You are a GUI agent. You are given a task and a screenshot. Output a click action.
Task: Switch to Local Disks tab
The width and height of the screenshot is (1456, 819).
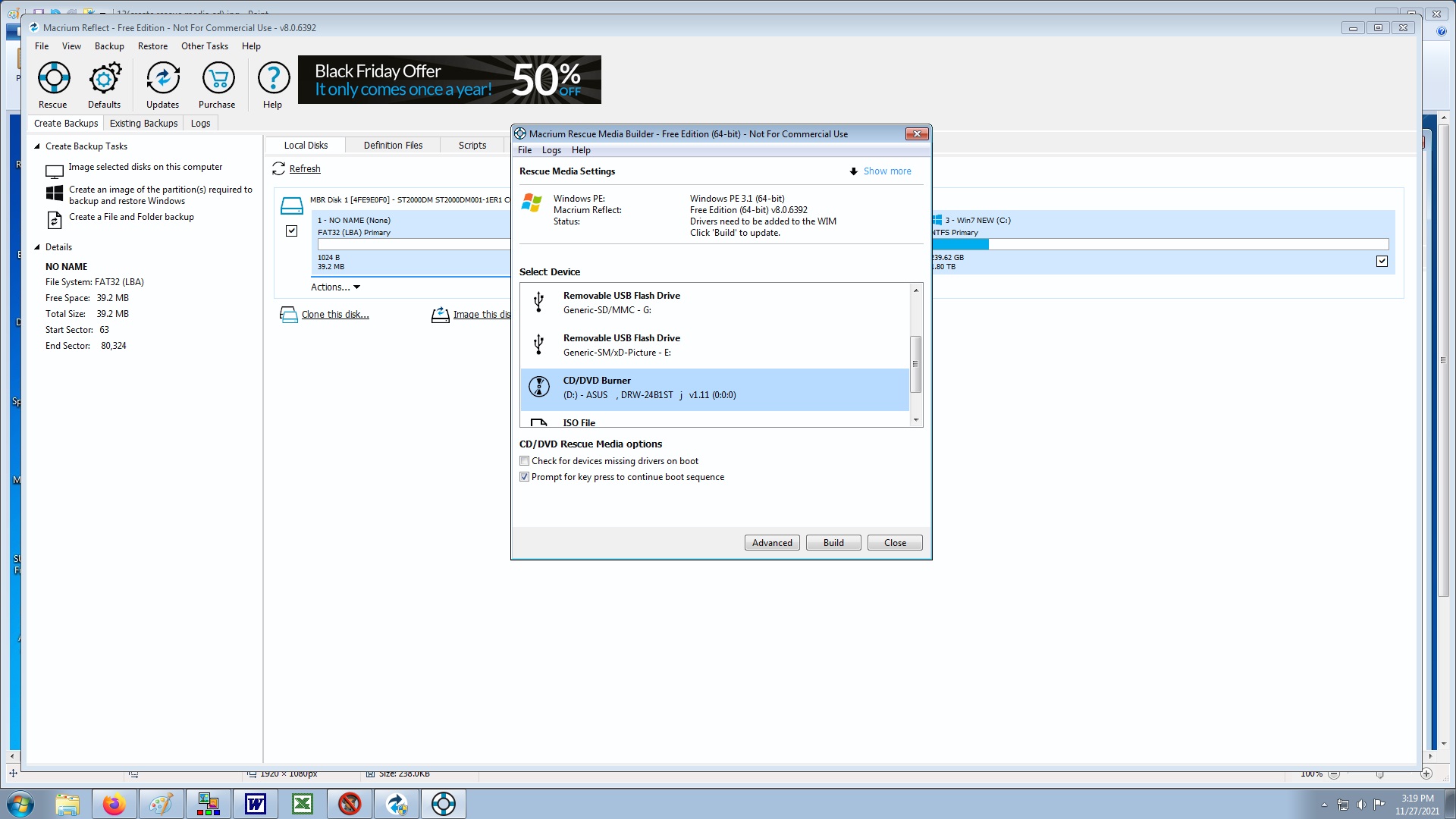pos(306,146)
